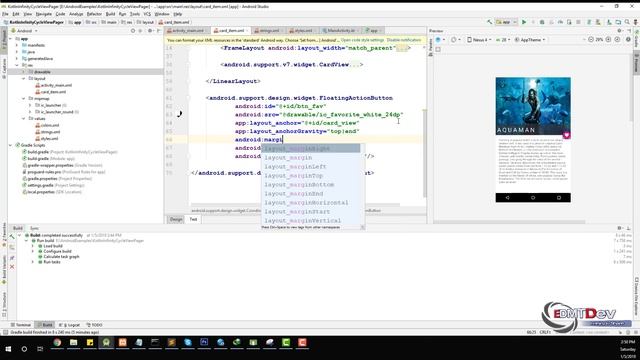Select layout_marginTop suggestion

pyautogui.click(x=310, y=176)
